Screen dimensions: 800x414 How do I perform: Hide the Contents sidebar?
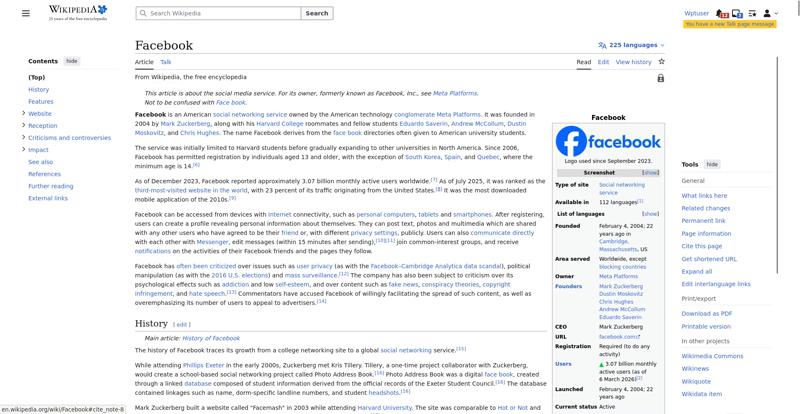pyautogui.click(x=72, y=61)
